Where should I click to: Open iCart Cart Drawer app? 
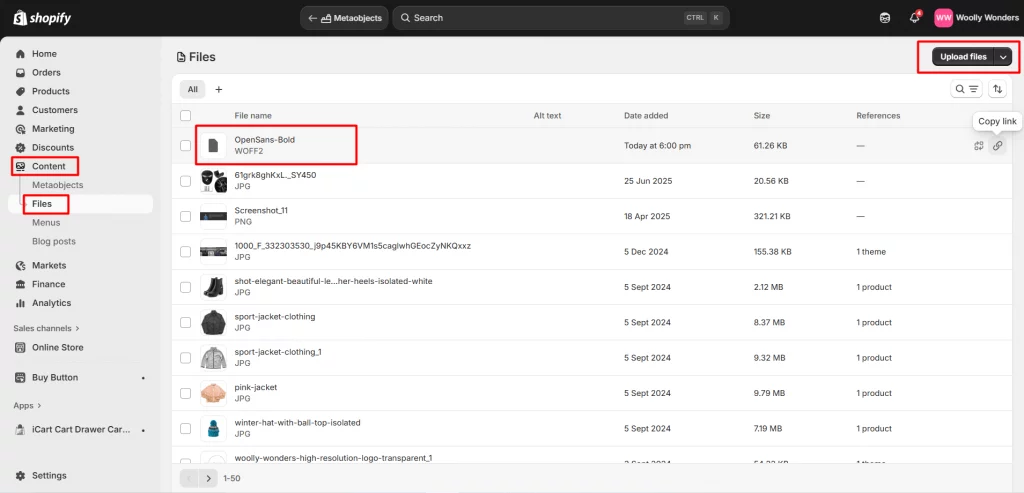81,430
